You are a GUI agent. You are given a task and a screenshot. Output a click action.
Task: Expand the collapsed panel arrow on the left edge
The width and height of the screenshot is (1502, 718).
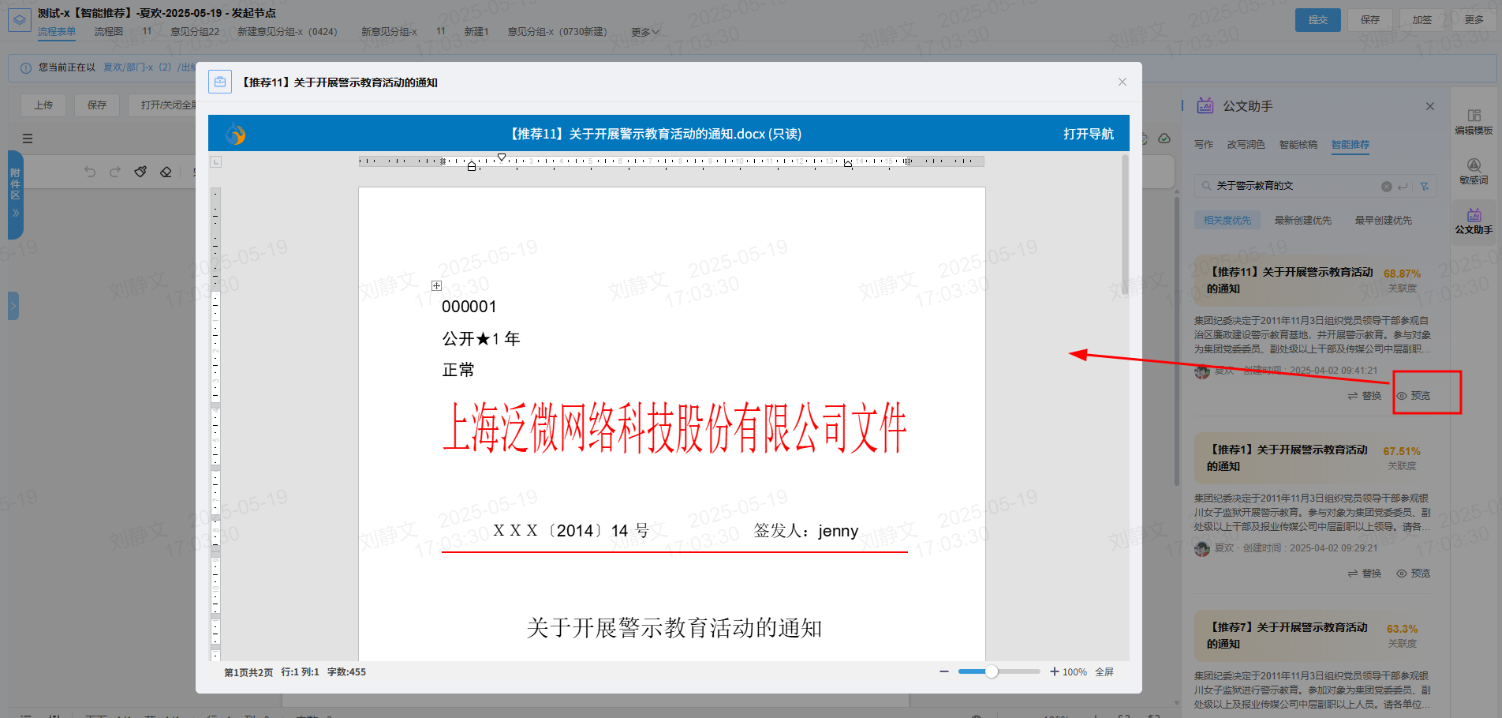click(x=13, y=306)
